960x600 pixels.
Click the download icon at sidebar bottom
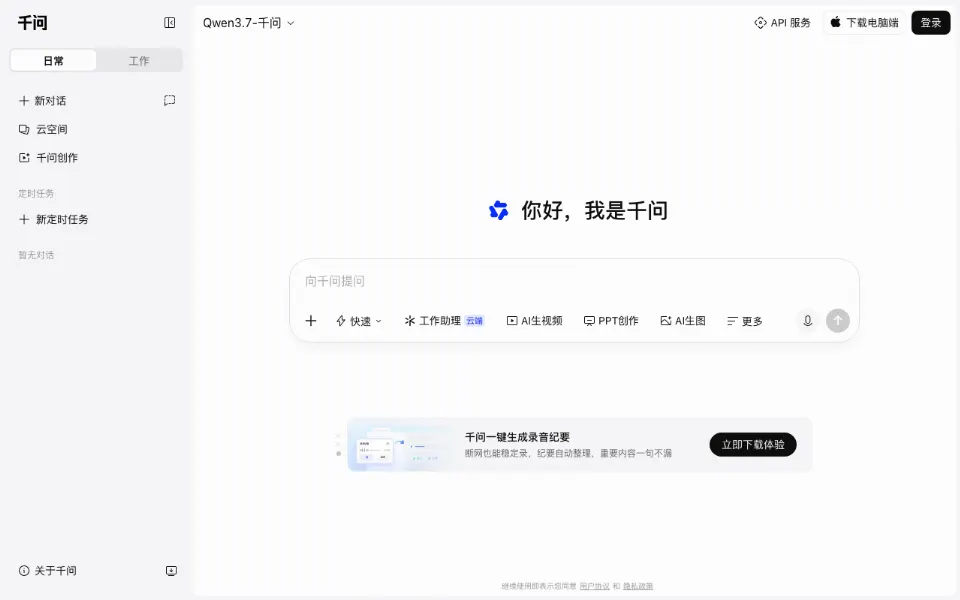pyautogui.click(x=171, y=571)
